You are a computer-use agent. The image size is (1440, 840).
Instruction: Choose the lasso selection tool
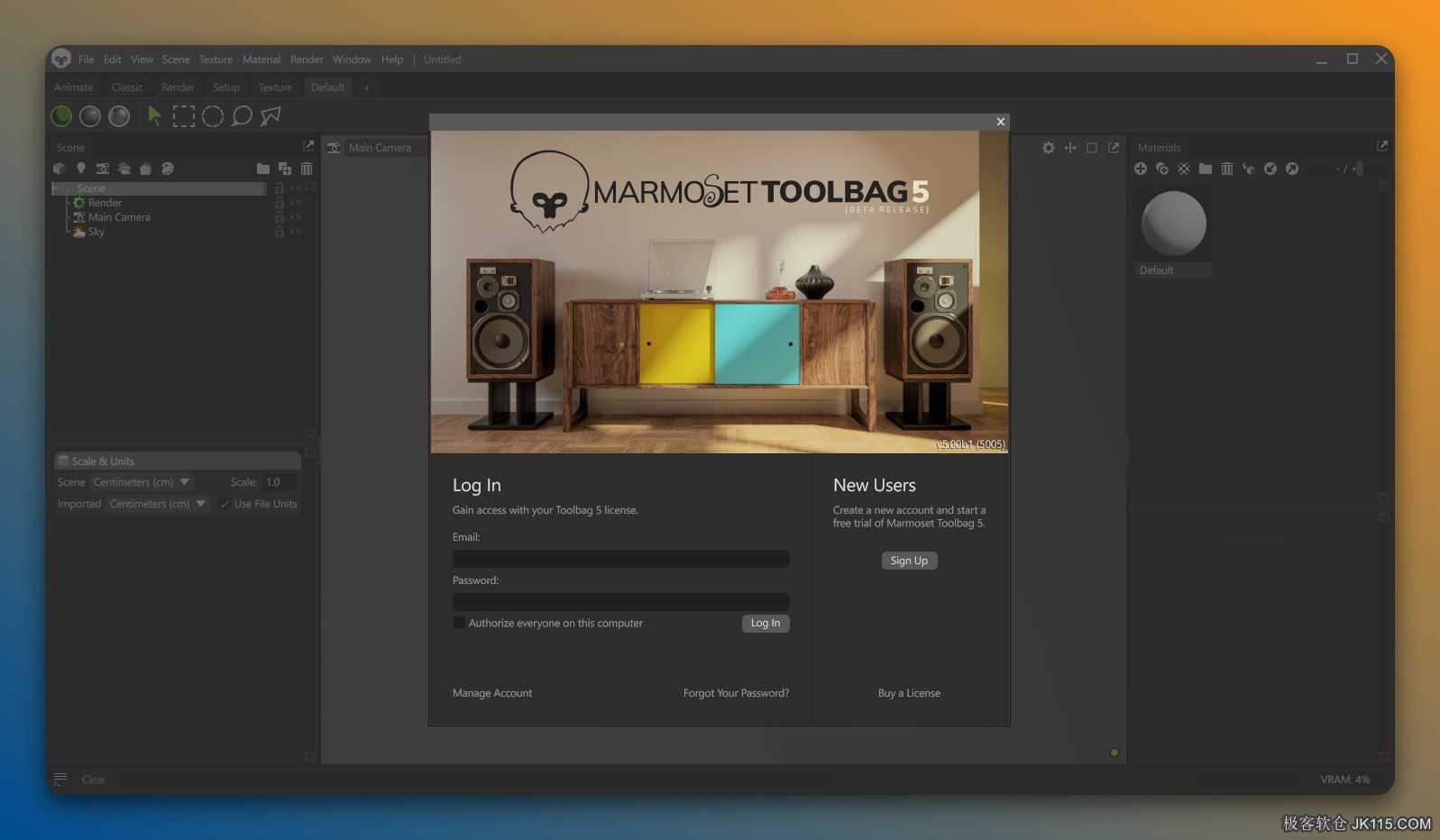(242, 116)
